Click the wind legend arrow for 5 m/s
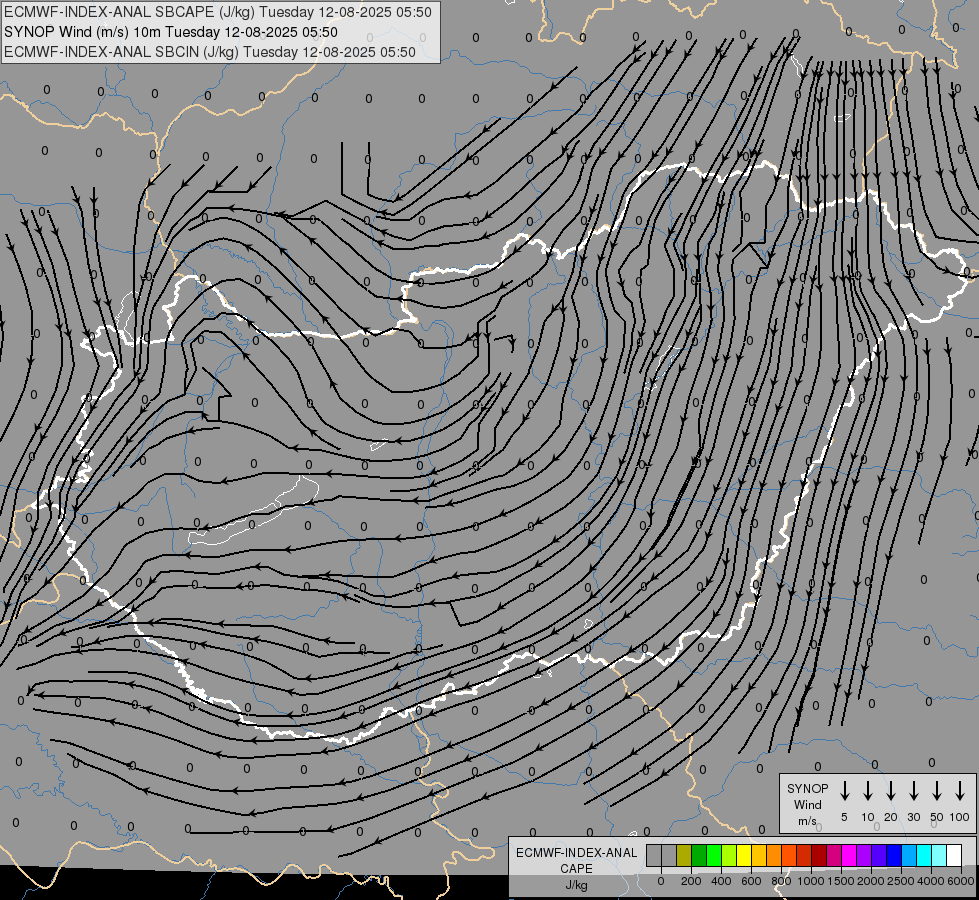 coord(844,790)
